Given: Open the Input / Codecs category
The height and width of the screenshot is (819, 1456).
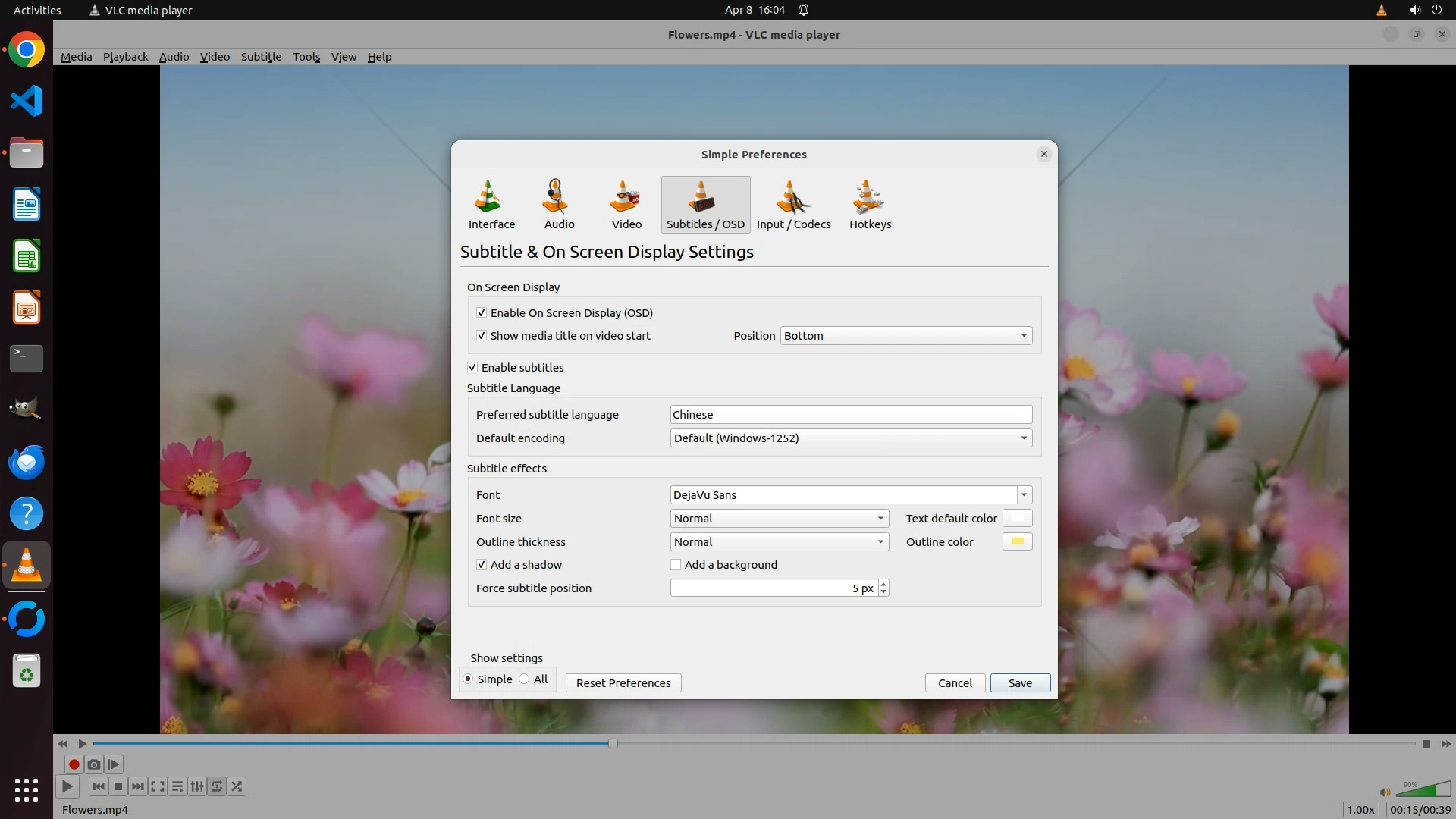Looking at the screenshot, I should tap(793, 205).
